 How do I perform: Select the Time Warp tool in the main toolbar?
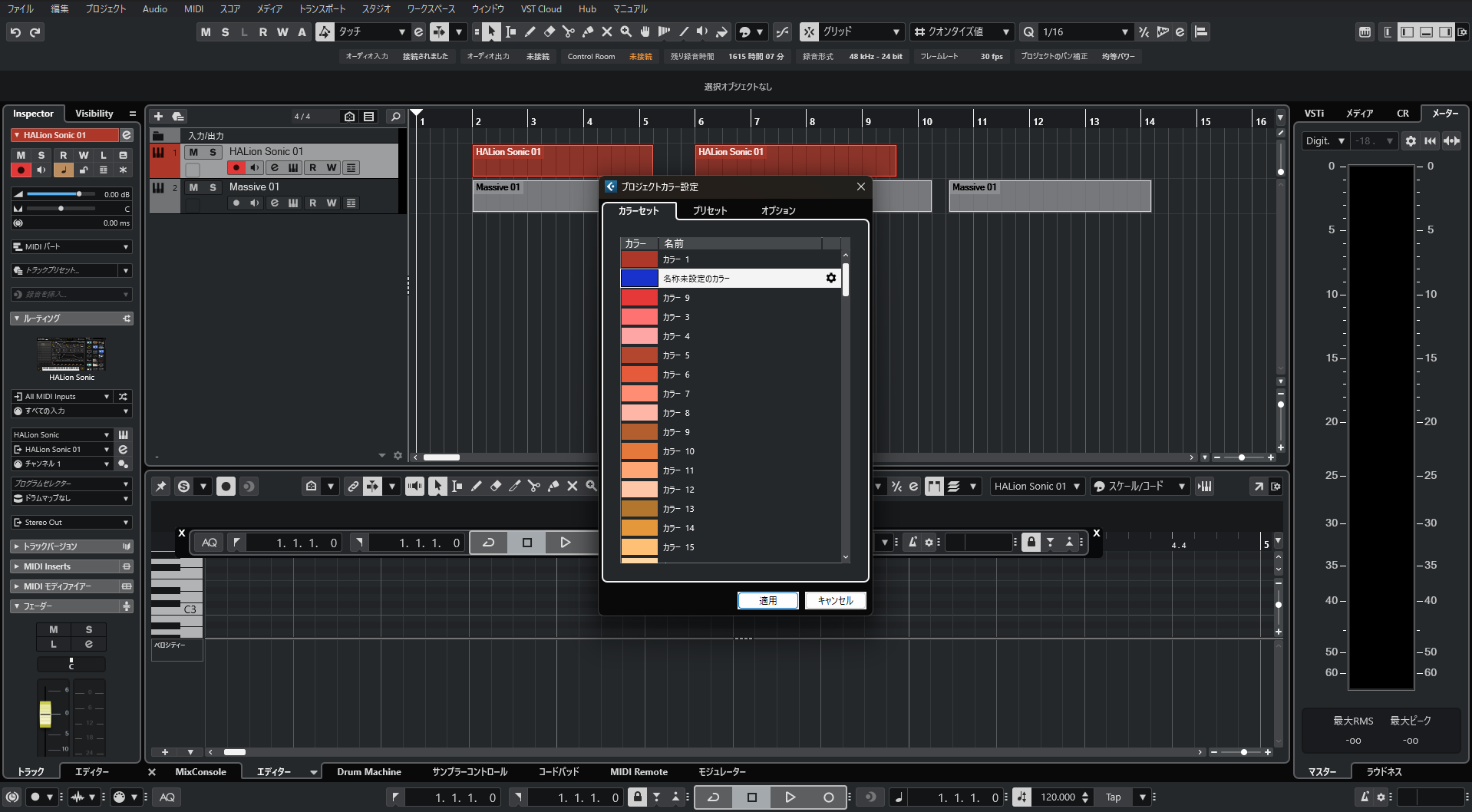click(x=665, y=32)
